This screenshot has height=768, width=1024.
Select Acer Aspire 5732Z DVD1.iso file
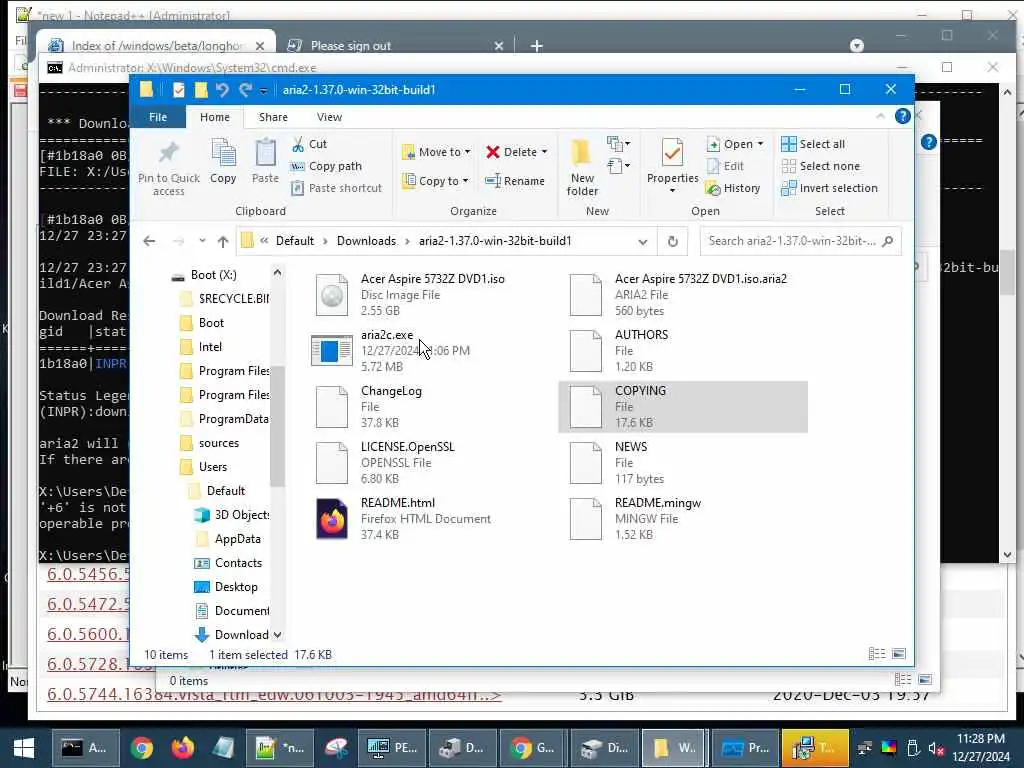[x=432, y=295]
